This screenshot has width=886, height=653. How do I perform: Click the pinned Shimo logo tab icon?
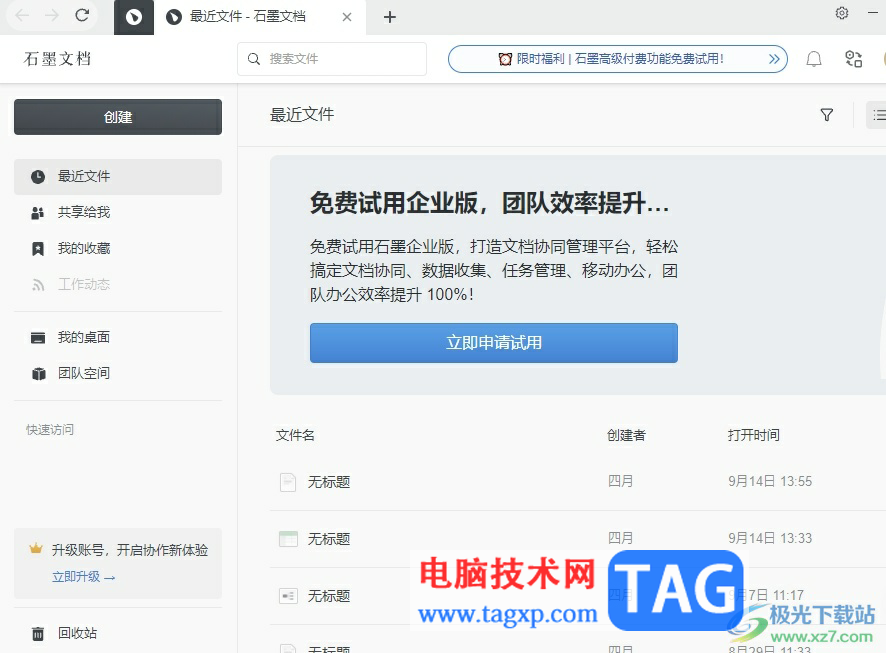pyautogui.click(x=134, y=18)
